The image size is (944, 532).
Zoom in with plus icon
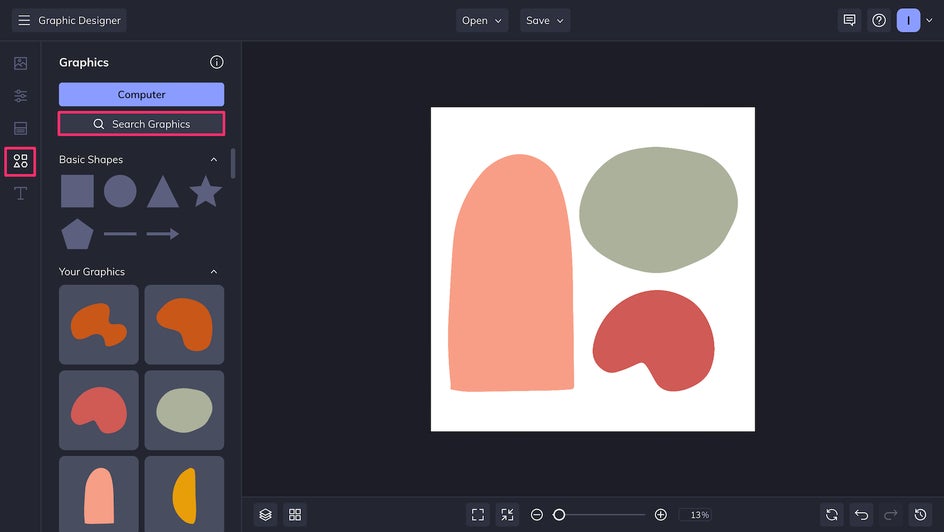(x=660, y=515)
